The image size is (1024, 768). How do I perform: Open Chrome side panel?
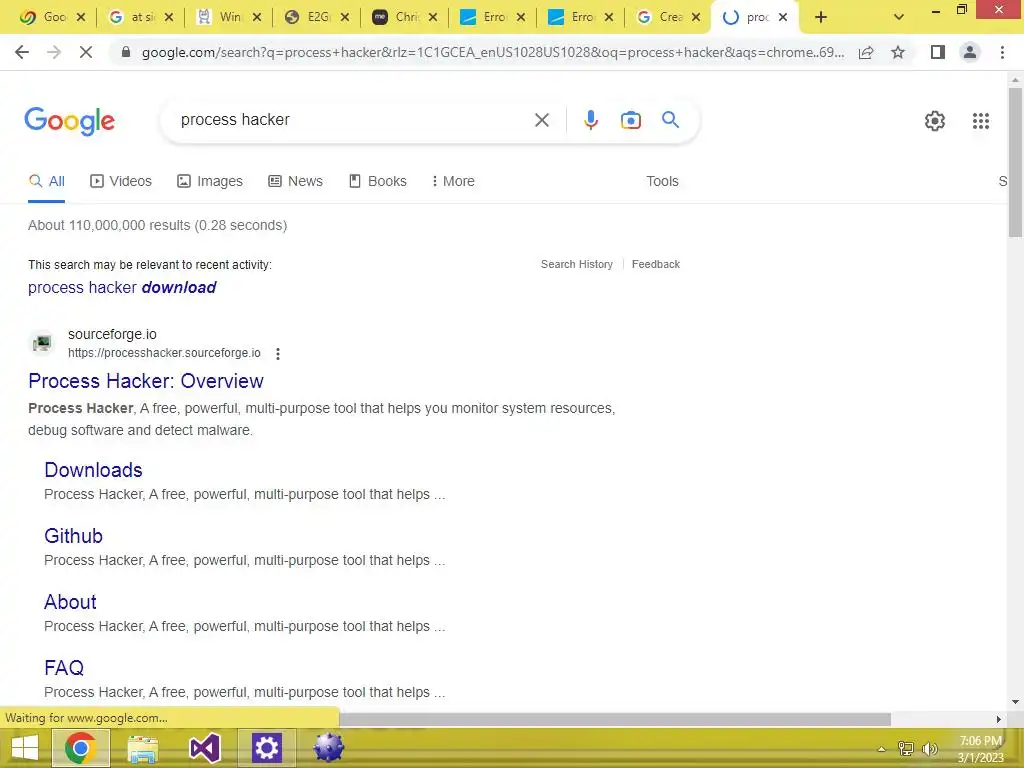click(x=938, y=52)
